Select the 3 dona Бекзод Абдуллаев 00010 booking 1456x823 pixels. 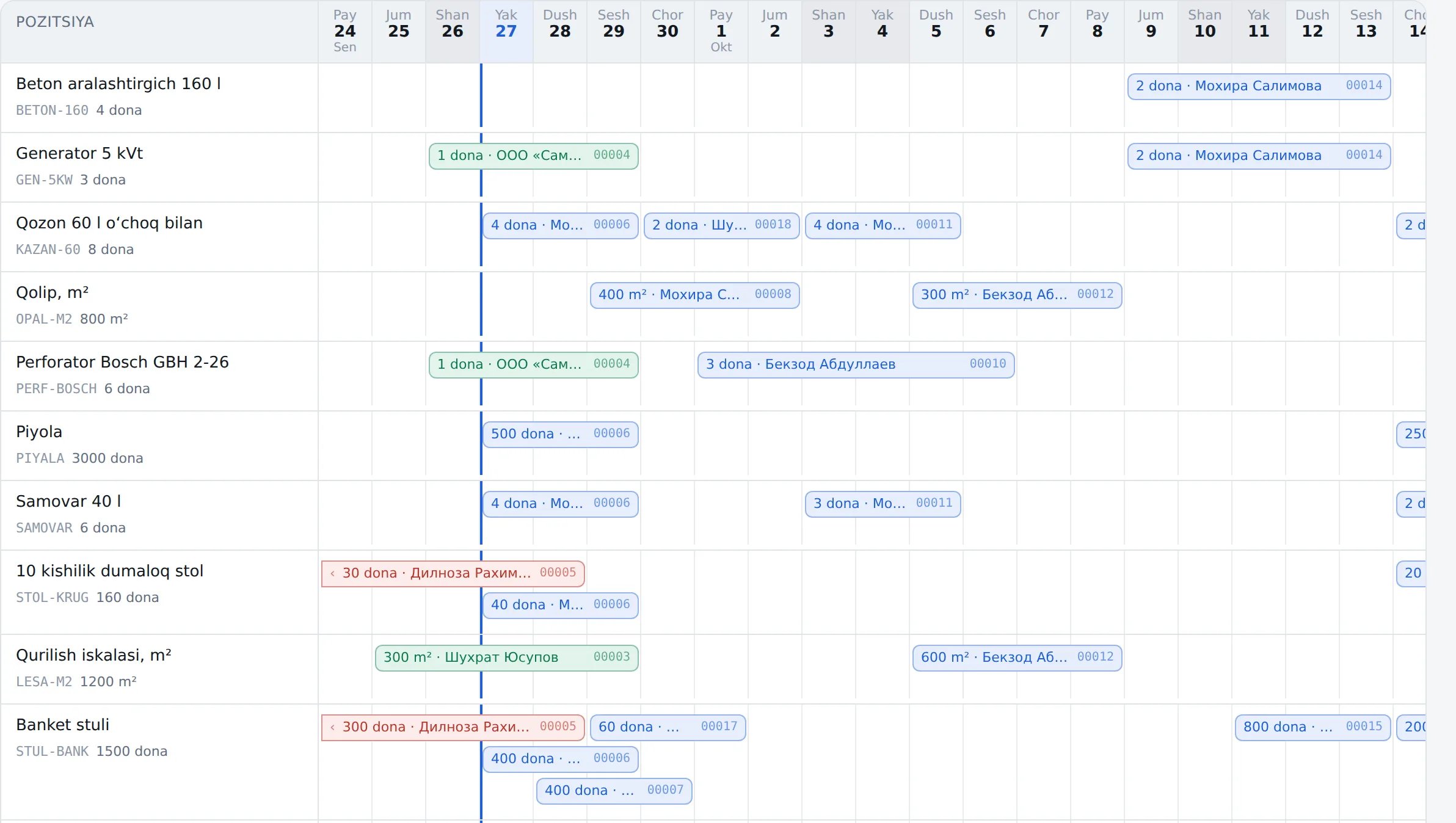click(x=856, y=364)
